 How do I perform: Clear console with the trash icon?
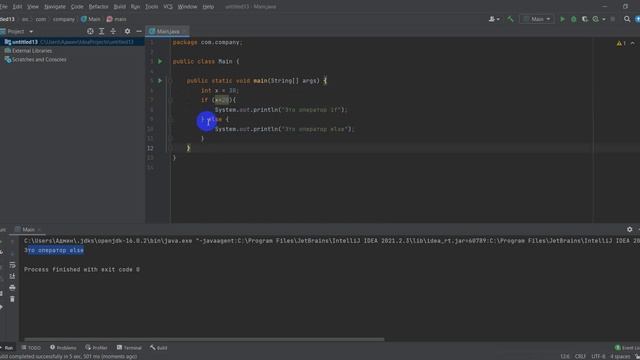pos(12,299)
